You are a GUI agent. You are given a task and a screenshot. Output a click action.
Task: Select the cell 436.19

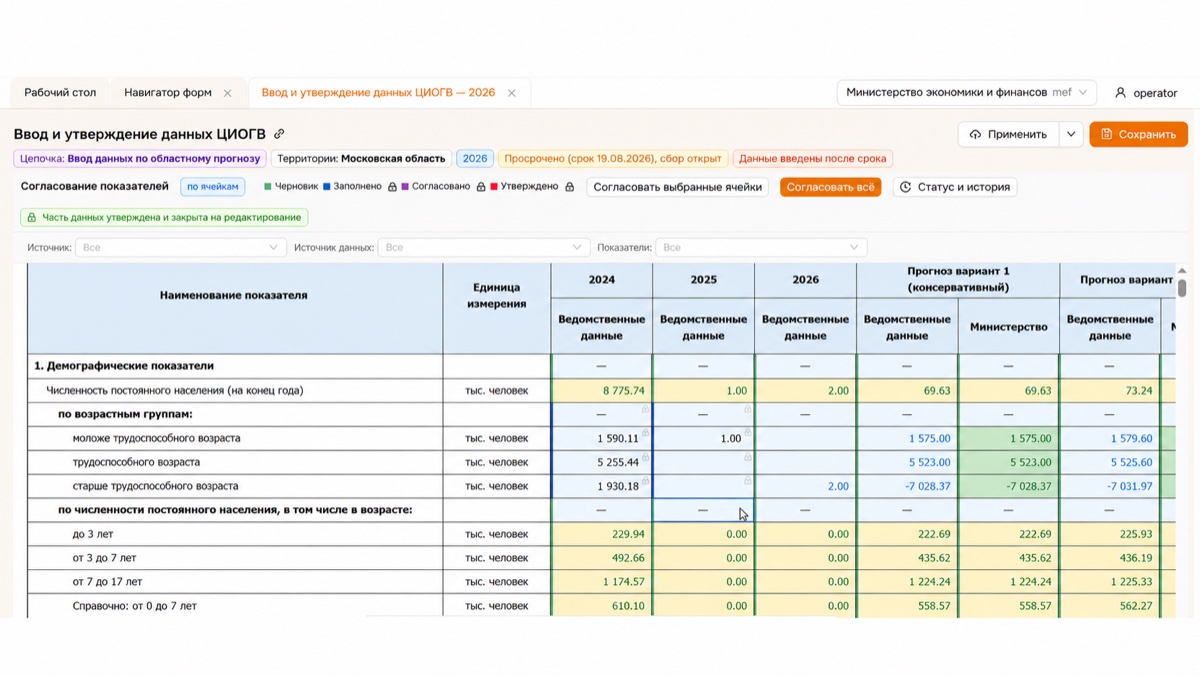(1110, 558)
